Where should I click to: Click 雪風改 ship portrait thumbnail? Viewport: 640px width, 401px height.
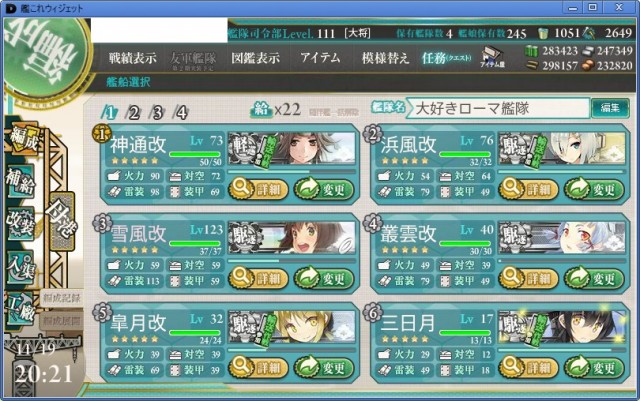[x=291, y=238]
